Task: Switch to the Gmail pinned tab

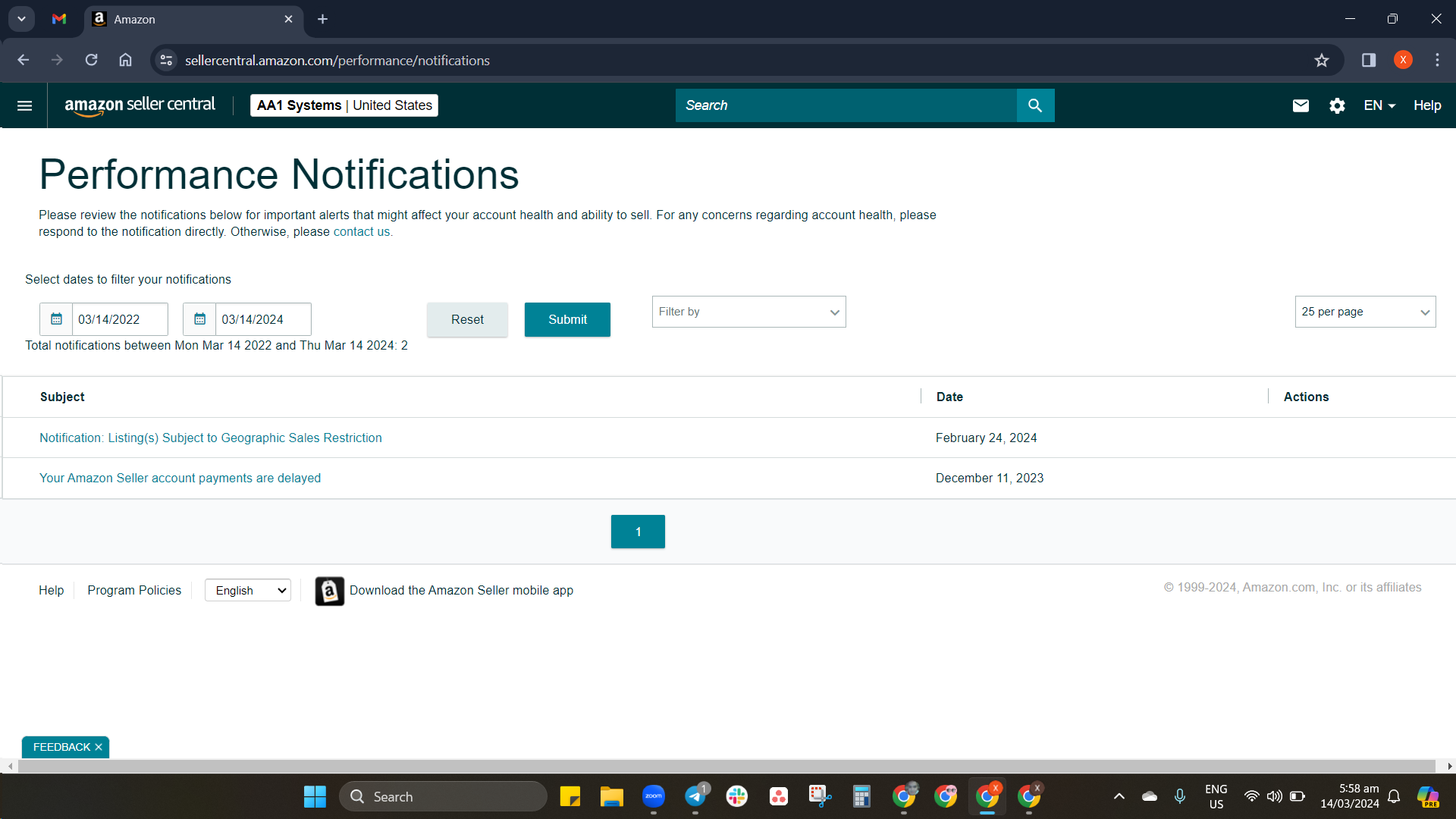Action: [59, 19]
